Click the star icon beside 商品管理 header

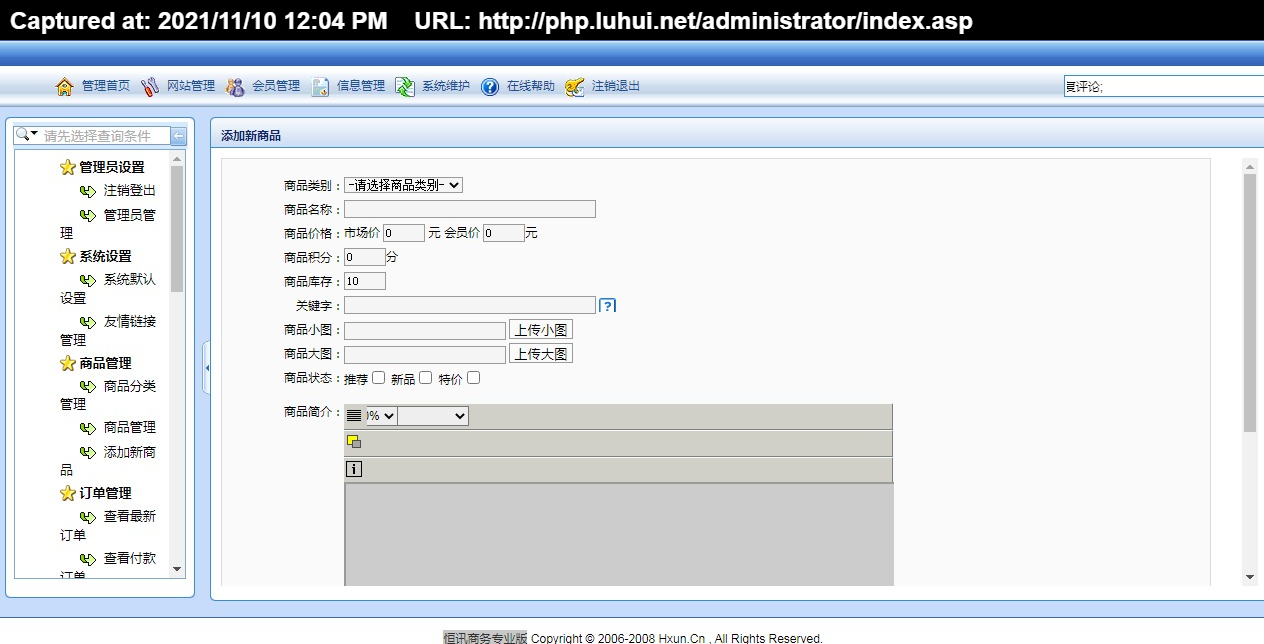tap(68, 363)
